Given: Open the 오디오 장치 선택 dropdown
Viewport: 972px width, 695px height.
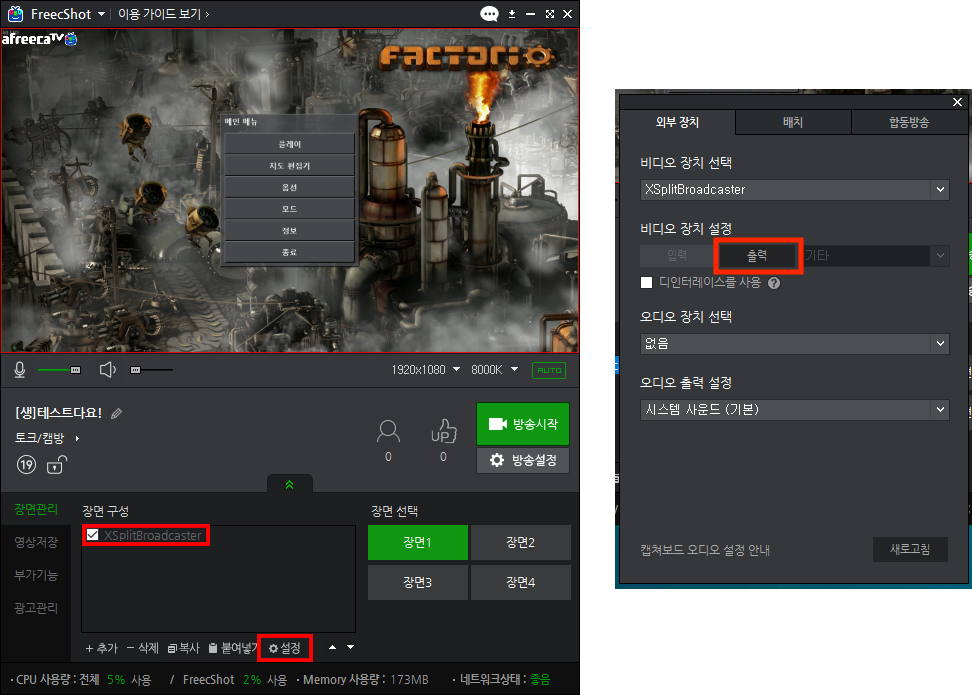Looking at the screenshot, I should 794,343.
